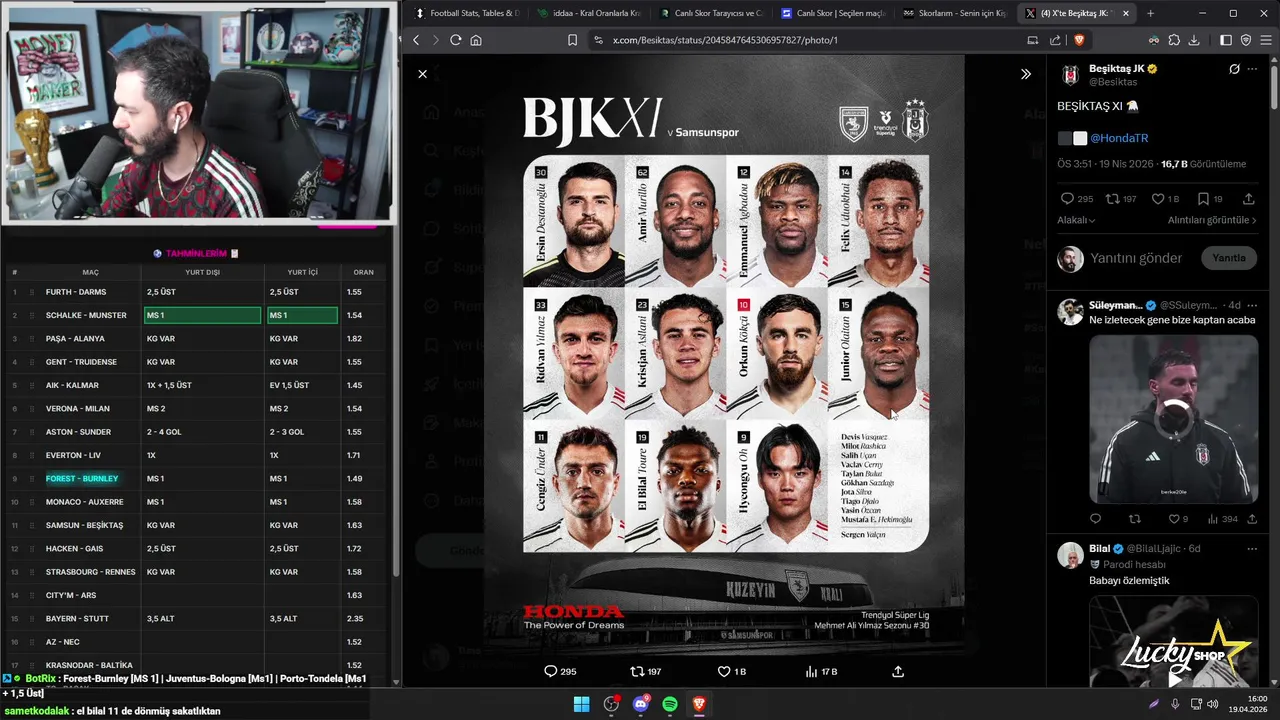Screen dimensions: 1280x720
Task: Click the Windows Start button on taskbar
Action: click(581, 704)
